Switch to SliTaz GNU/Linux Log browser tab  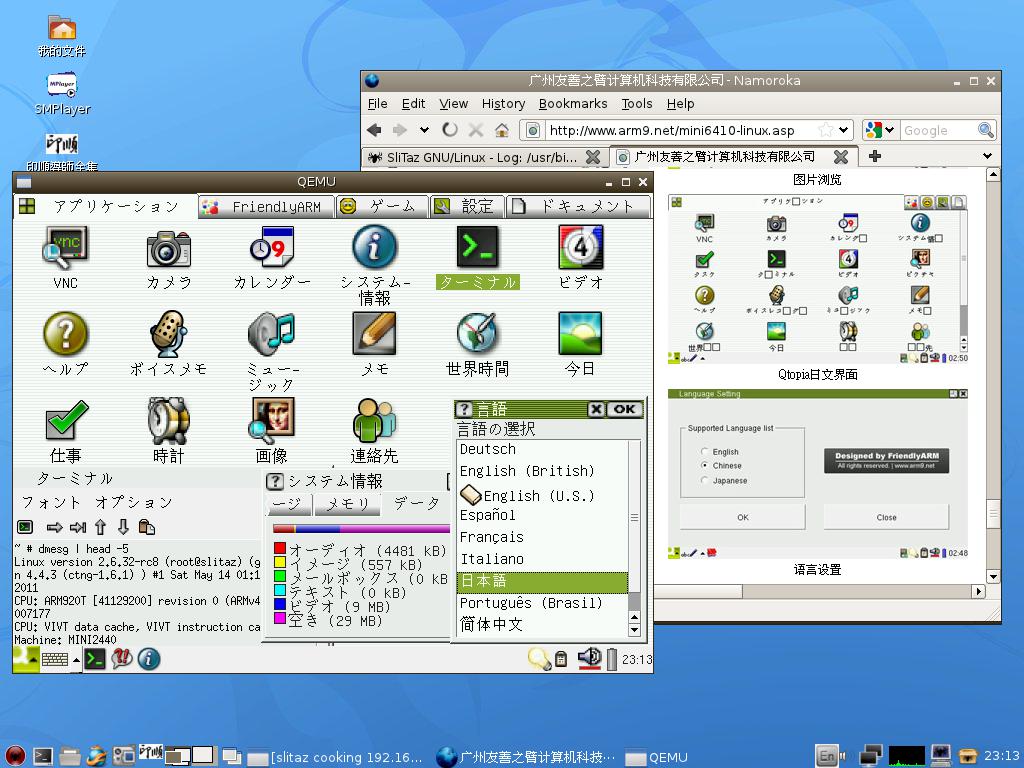(482, 157)
